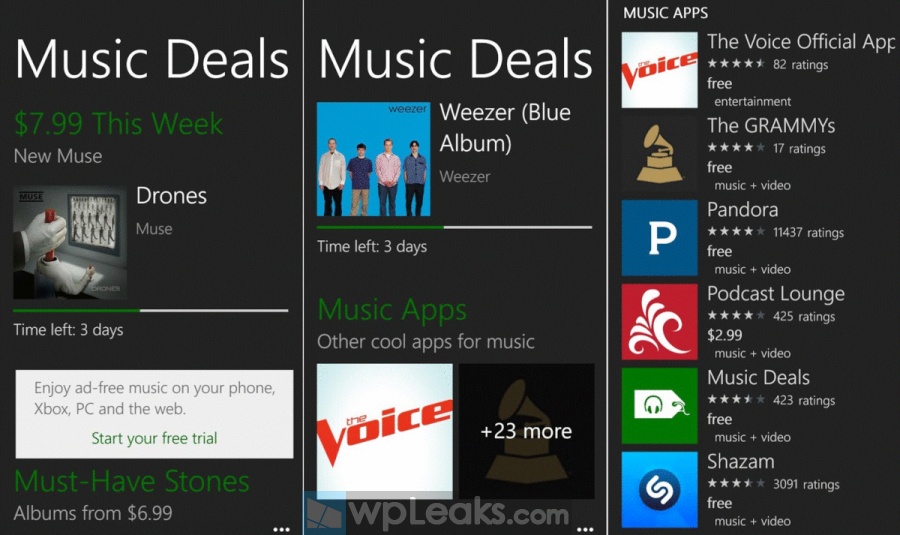Open the $7.99 This Week section header

coord(118,123)
